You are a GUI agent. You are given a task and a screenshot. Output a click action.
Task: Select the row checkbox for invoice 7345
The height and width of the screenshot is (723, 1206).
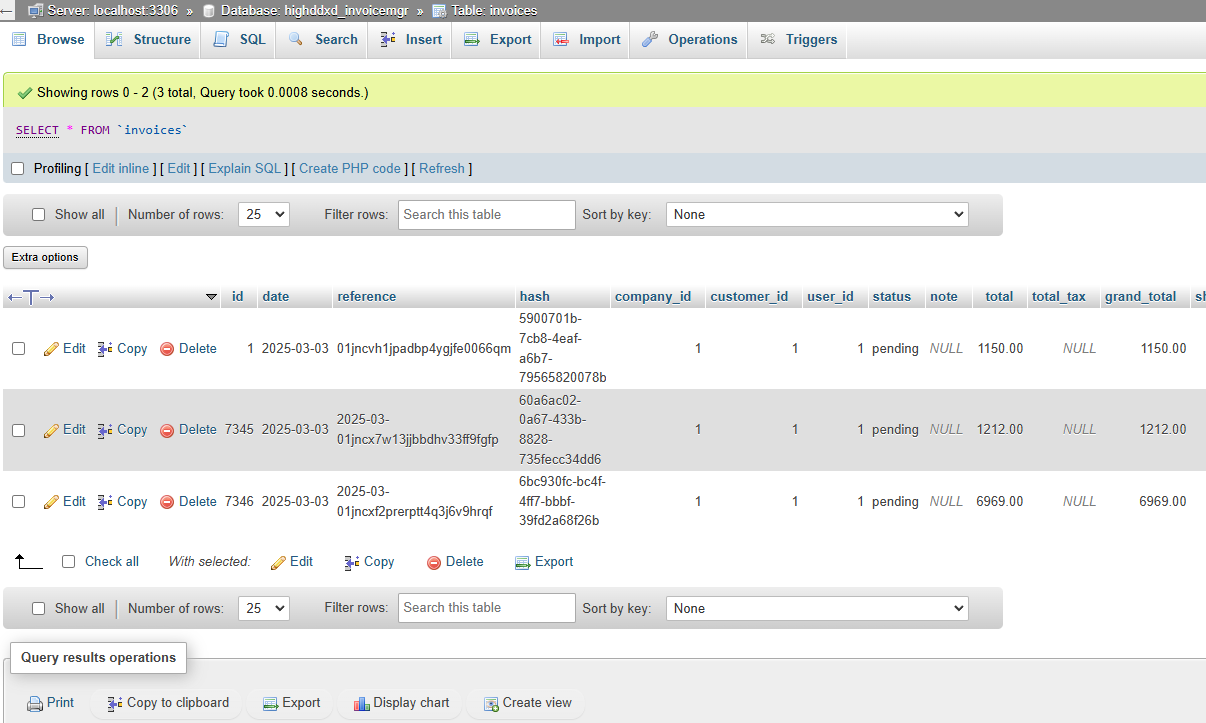pos(18,430)
